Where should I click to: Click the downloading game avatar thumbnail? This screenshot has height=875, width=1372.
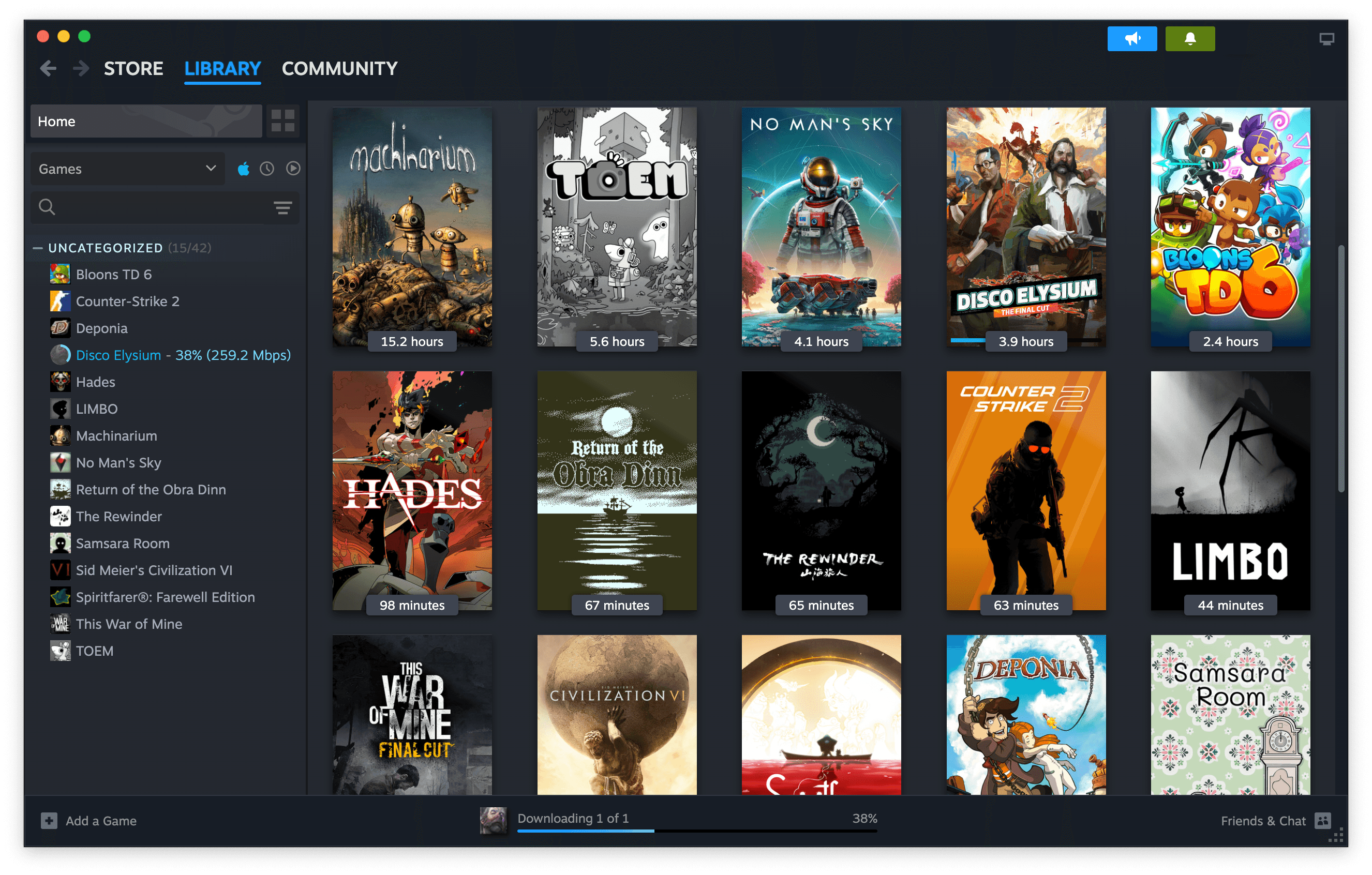[493, 821]
